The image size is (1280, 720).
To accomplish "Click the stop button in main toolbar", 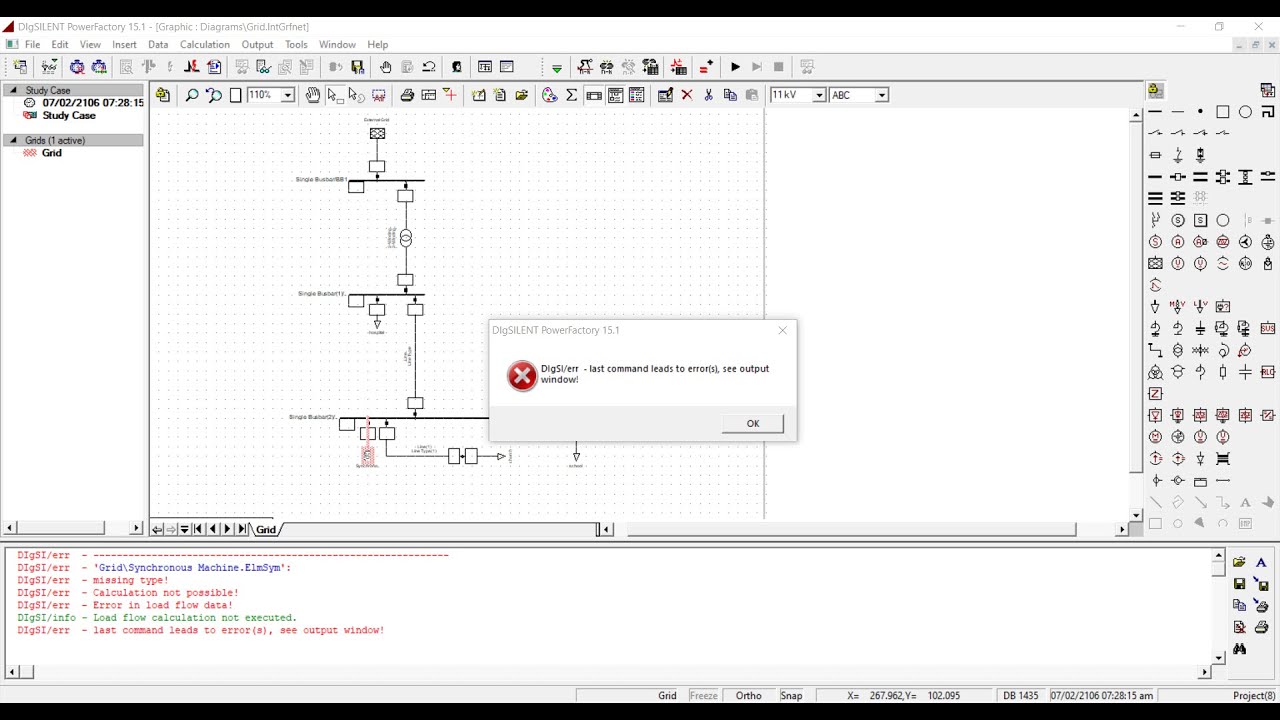I will (779, 67).
